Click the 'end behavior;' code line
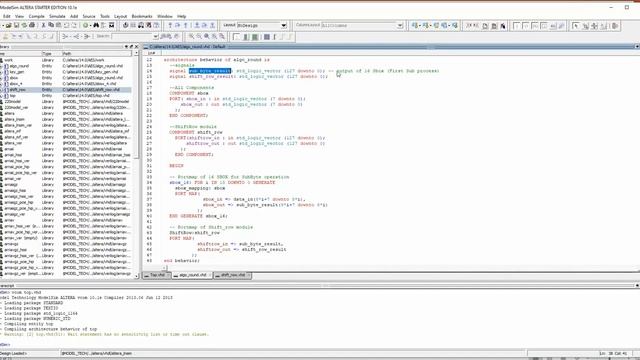640x360 pixels. click(182, 260)
